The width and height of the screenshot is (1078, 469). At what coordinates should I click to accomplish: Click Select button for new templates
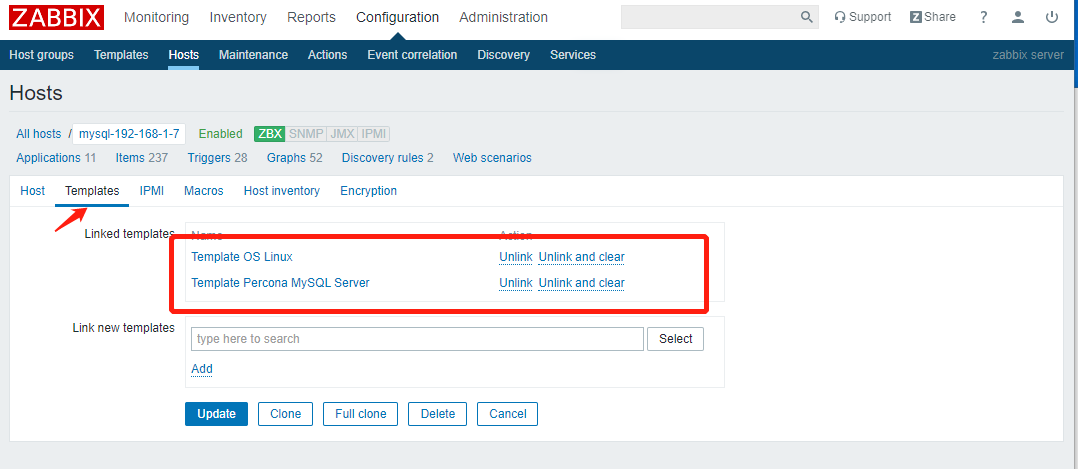click(x=675, y=339)
